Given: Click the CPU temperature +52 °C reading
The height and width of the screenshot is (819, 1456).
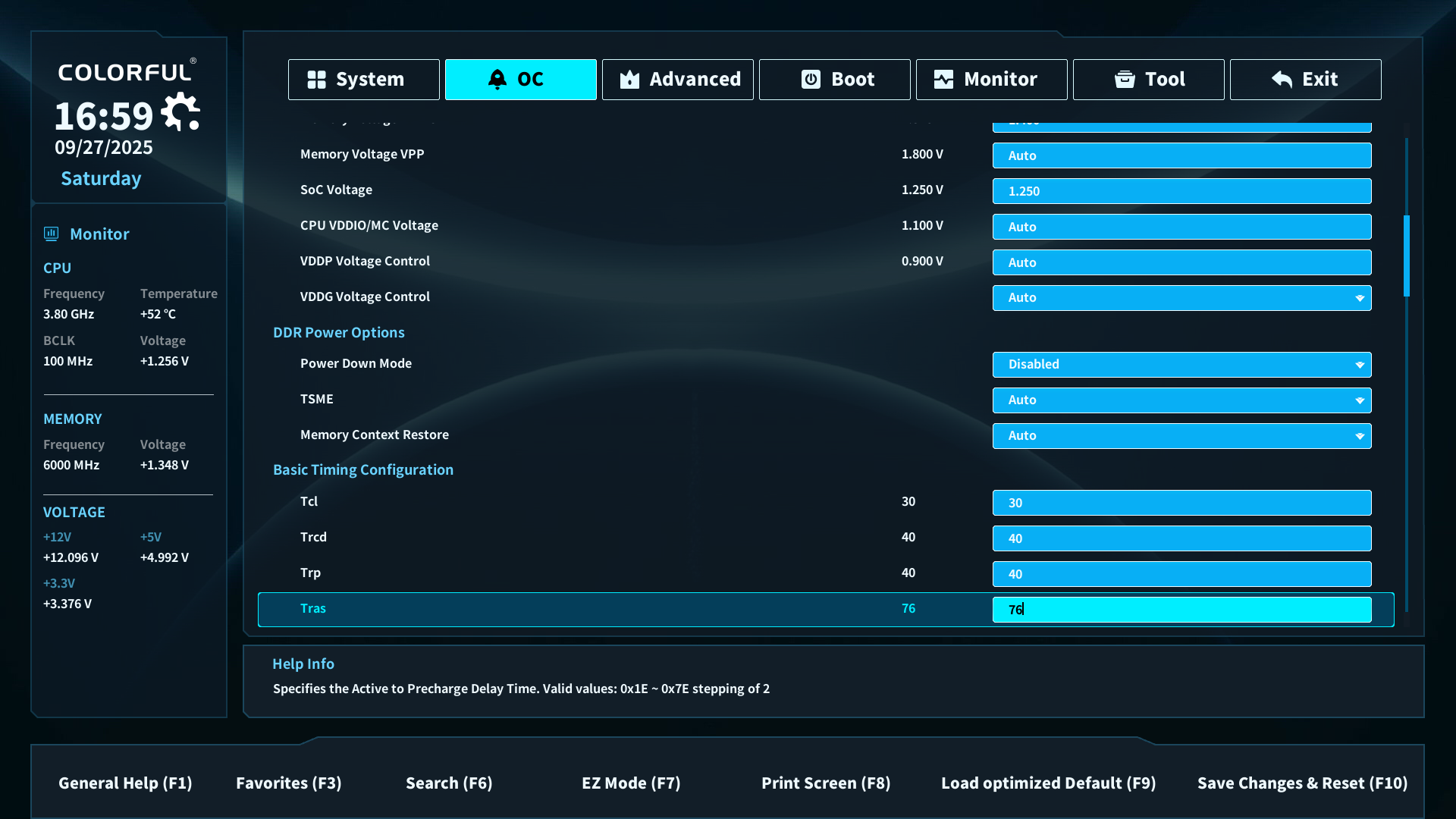Looking at the screenshot, I should coord(158,314).
